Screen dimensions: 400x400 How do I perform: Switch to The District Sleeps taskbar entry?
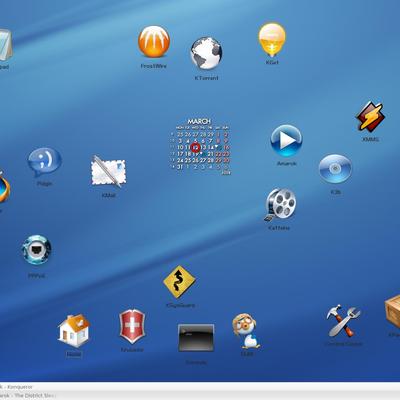(x=27, y=395)
